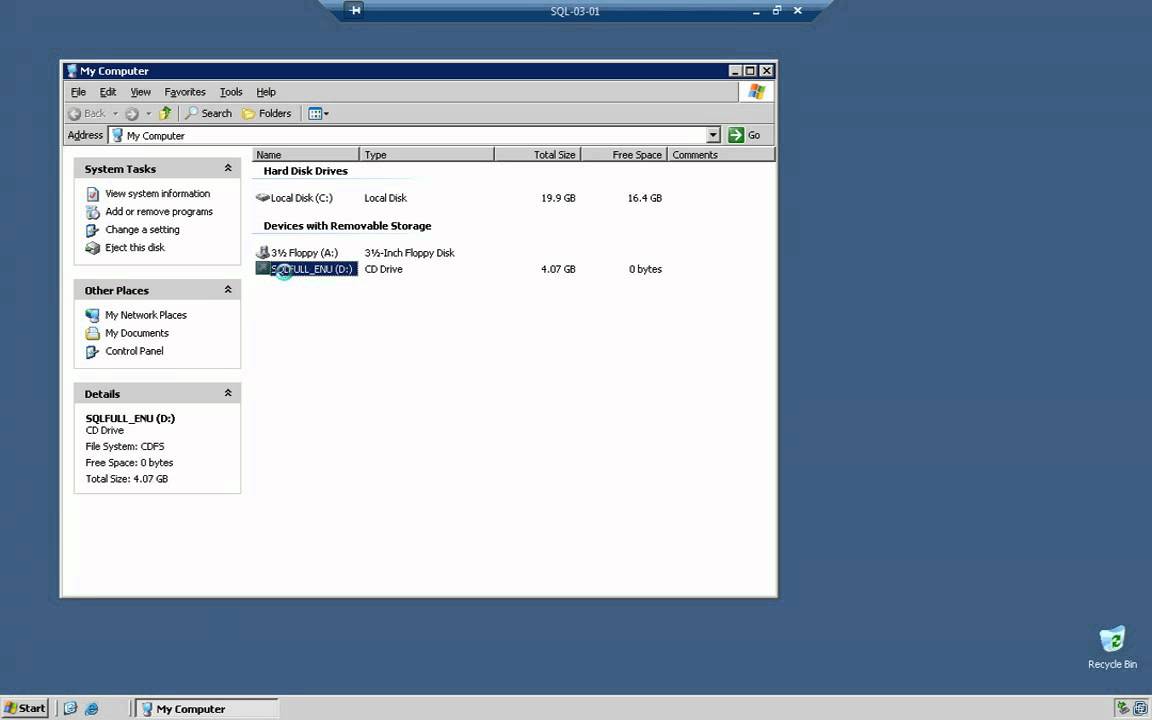Go up one folder level icon
Screen dimensions: 1152x720
[x=165, y=113]
